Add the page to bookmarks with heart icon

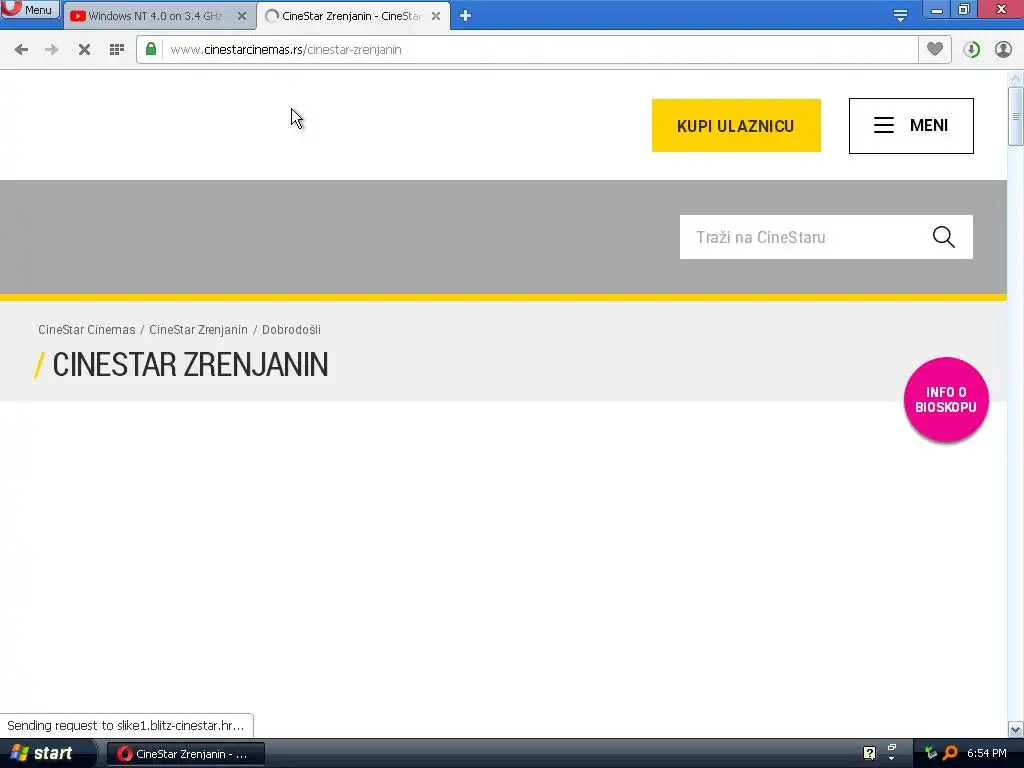tap(935, 49)
